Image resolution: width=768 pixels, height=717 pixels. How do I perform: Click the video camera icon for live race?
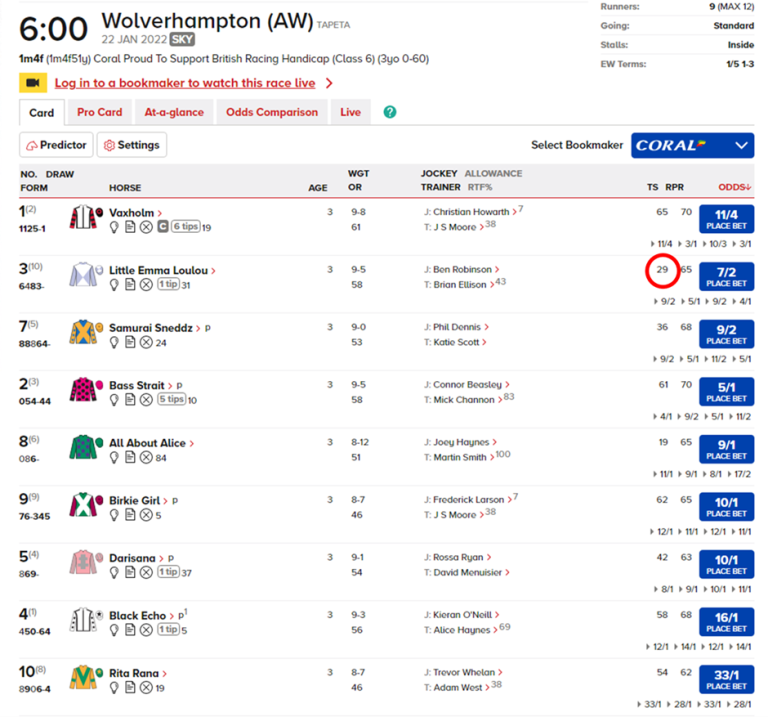pos(33,83)
